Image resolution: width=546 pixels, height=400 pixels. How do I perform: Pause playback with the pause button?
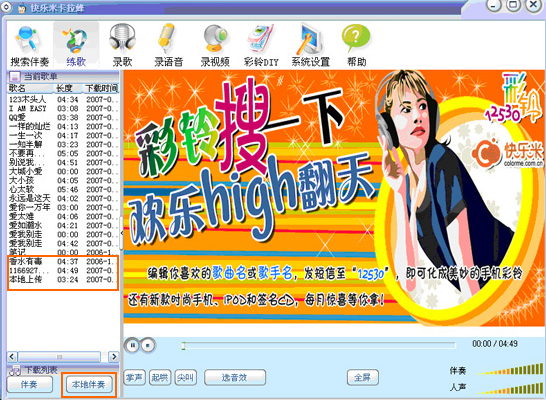pyautogui.click(x=133, y=345)
